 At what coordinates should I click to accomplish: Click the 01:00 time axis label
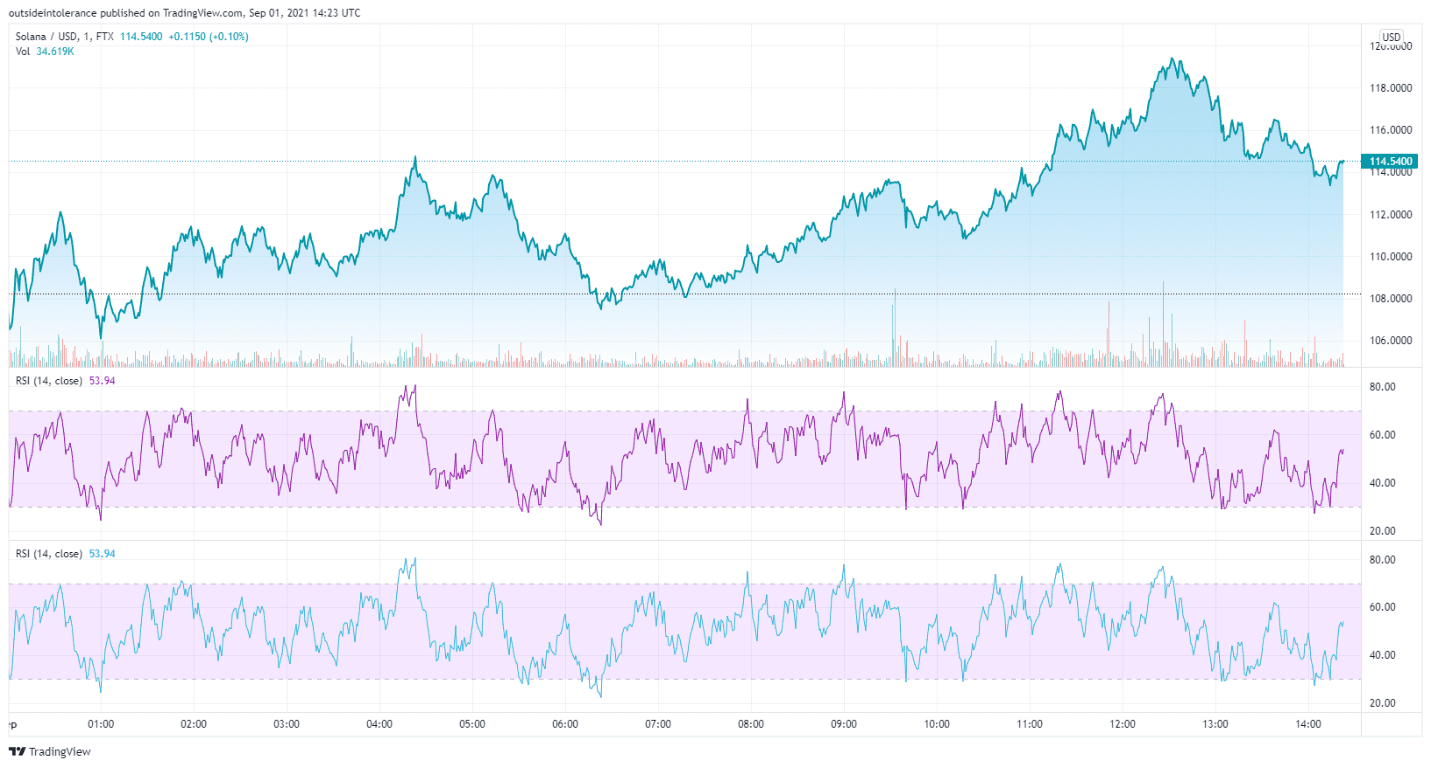[101, 724]
